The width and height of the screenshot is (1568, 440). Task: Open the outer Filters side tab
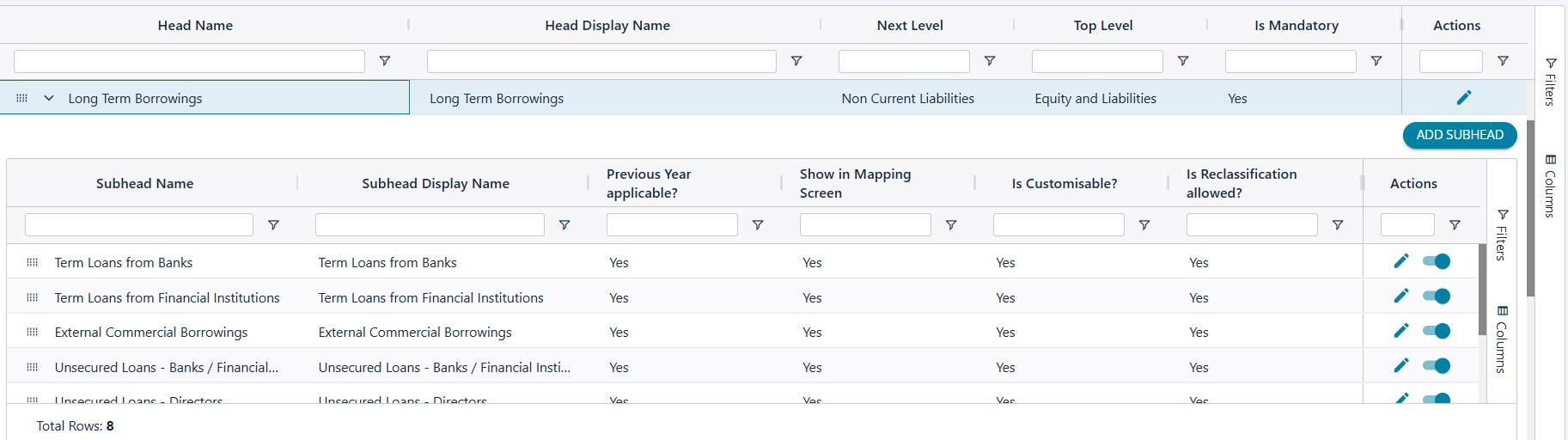pyautogui.click(x=1551, y=82)
